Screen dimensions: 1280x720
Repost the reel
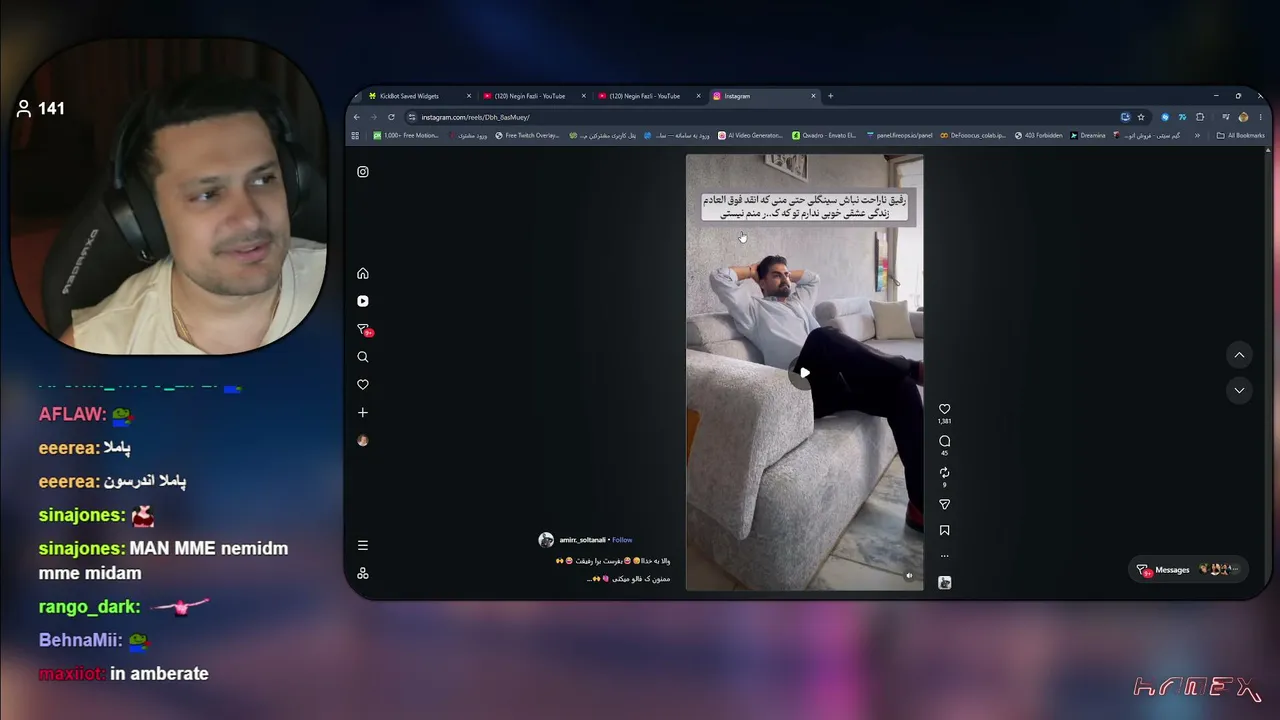tap(944, 473)
